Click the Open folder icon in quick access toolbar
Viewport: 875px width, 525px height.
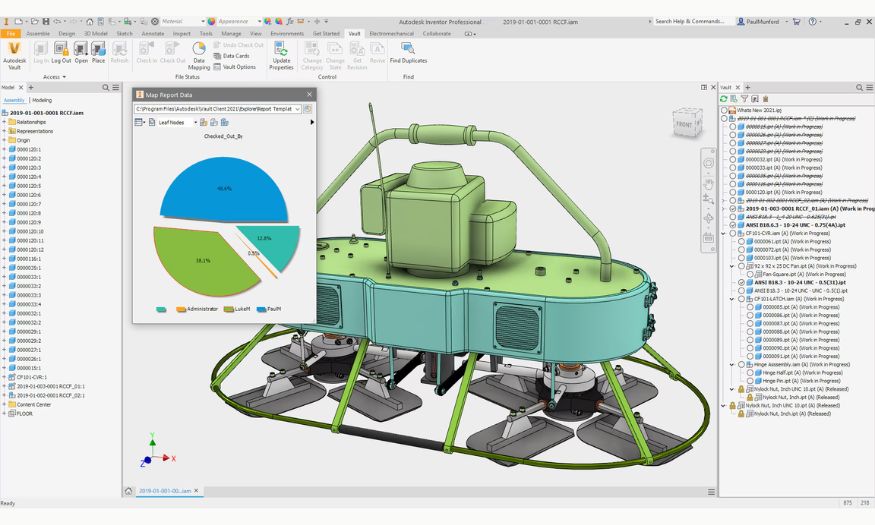click(x=34, y=22)
